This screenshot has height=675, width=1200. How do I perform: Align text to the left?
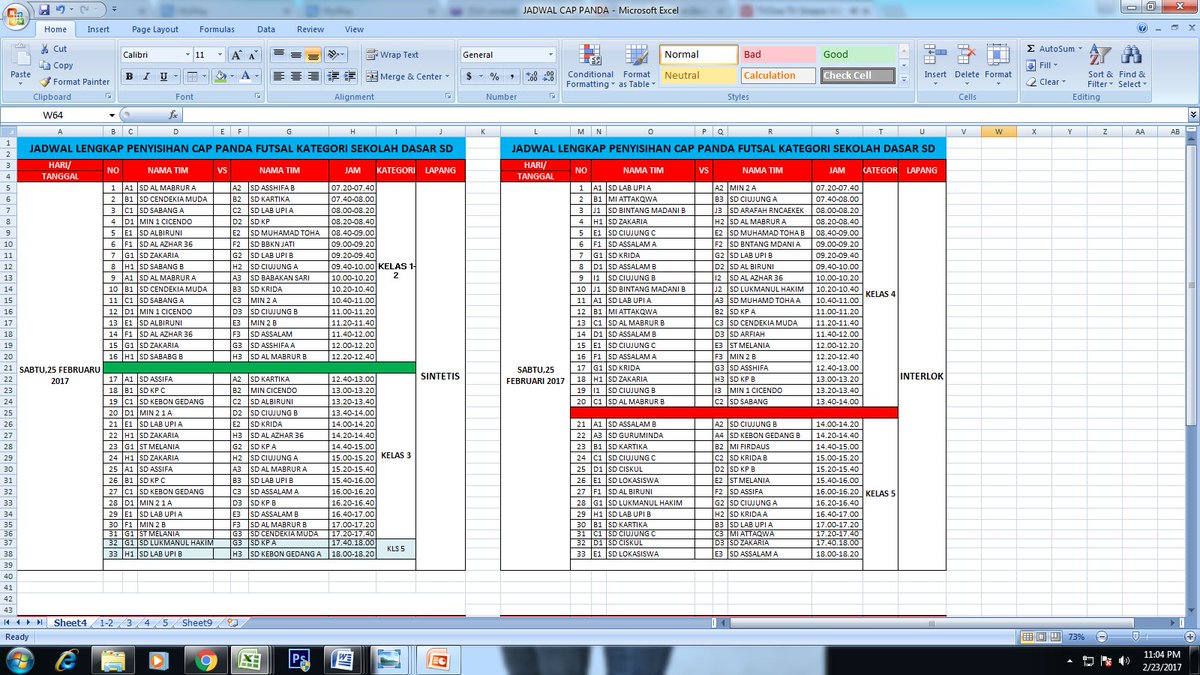(x=279, y=76)
